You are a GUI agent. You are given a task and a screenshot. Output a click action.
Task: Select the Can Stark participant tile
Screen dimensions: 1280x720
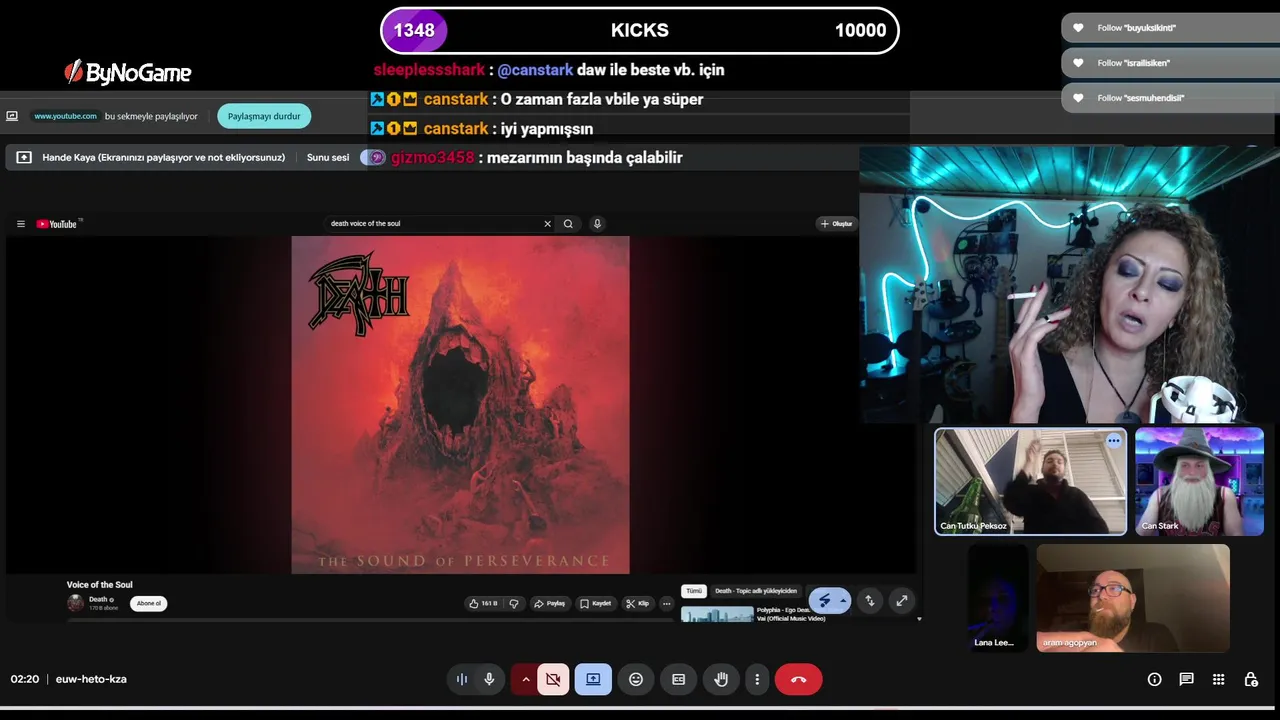point(1199,481)
